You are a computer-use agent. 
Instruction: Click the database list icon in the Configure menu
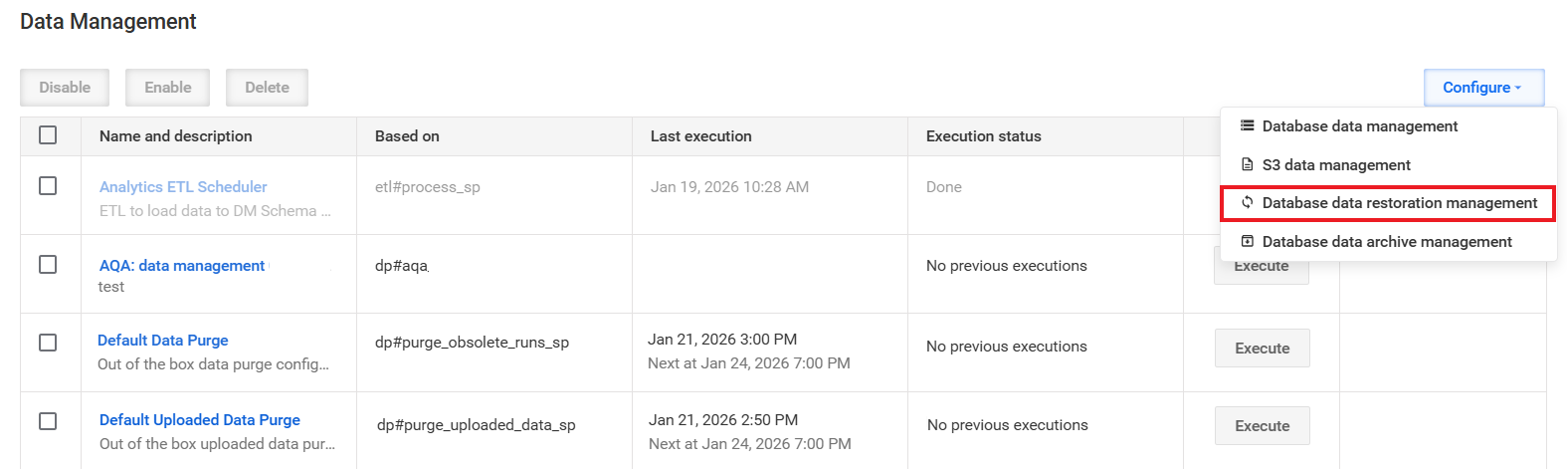[1247, 126]
